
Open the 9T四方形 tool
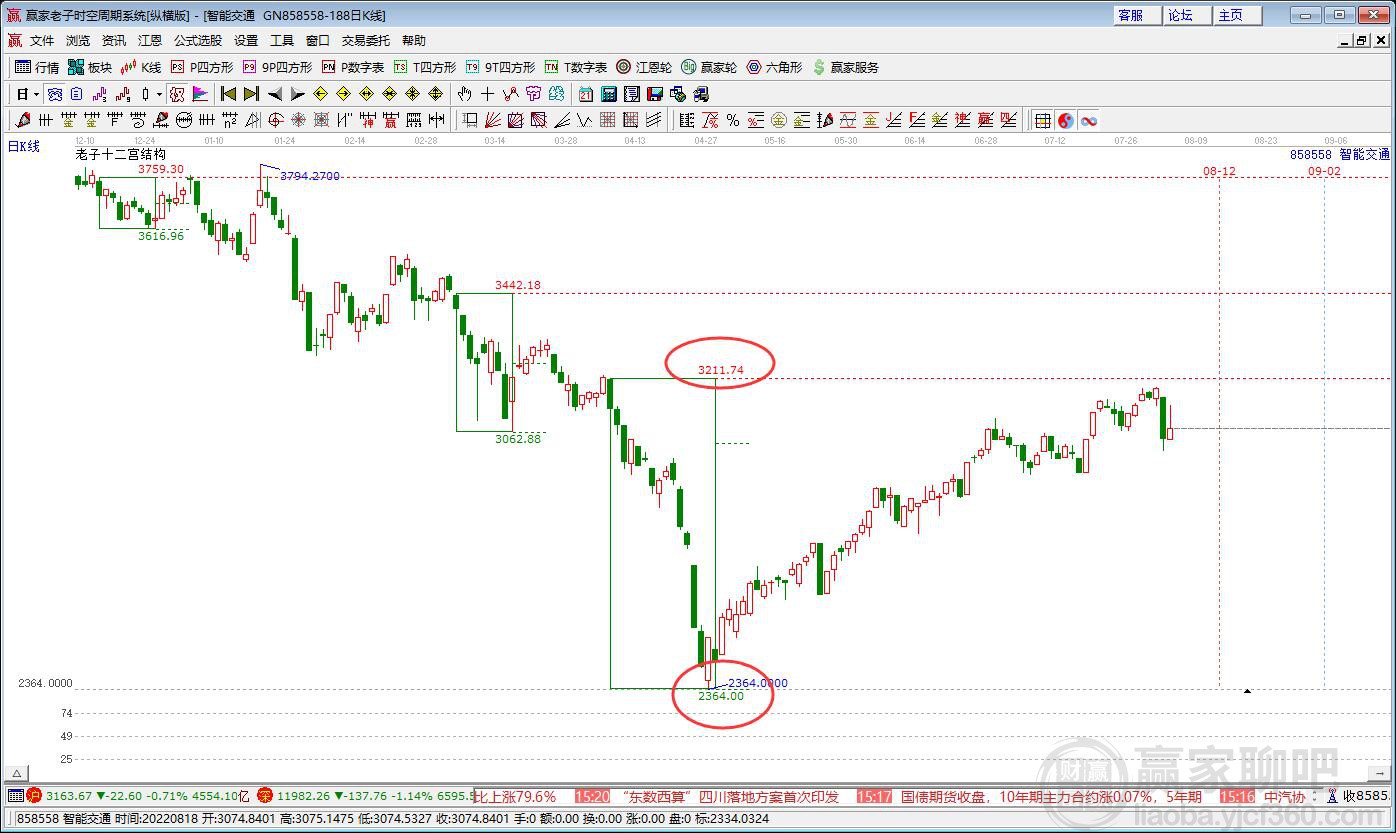tap(500, 67)
